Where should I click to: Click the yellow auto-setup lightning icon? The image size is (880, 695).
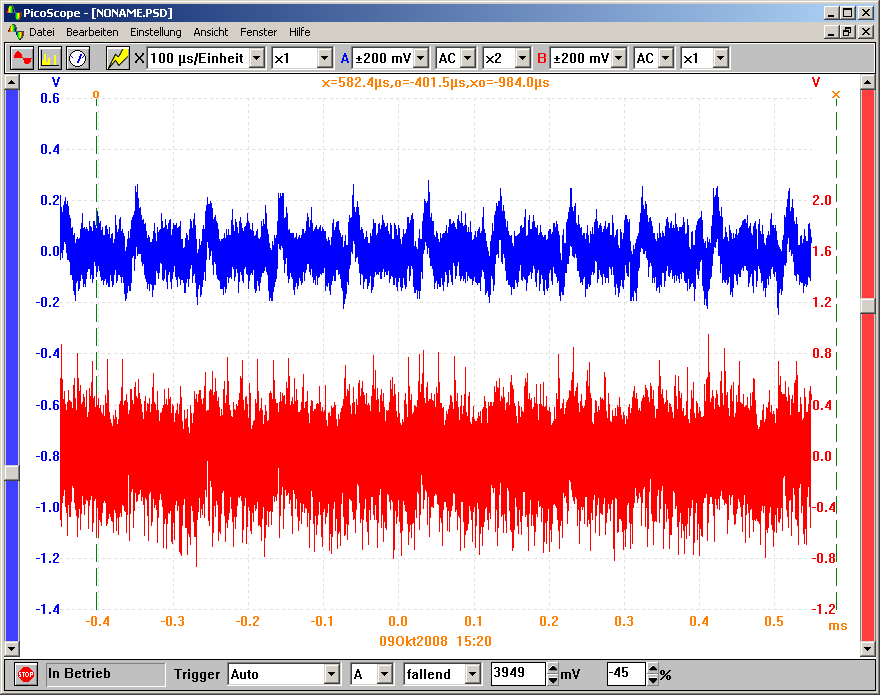tap(118, 58)
